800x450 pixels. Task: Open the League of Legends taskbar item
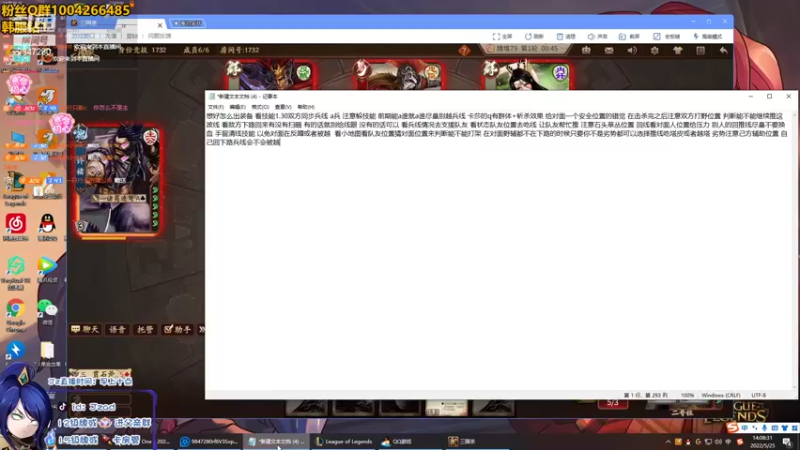click(344, 441)
